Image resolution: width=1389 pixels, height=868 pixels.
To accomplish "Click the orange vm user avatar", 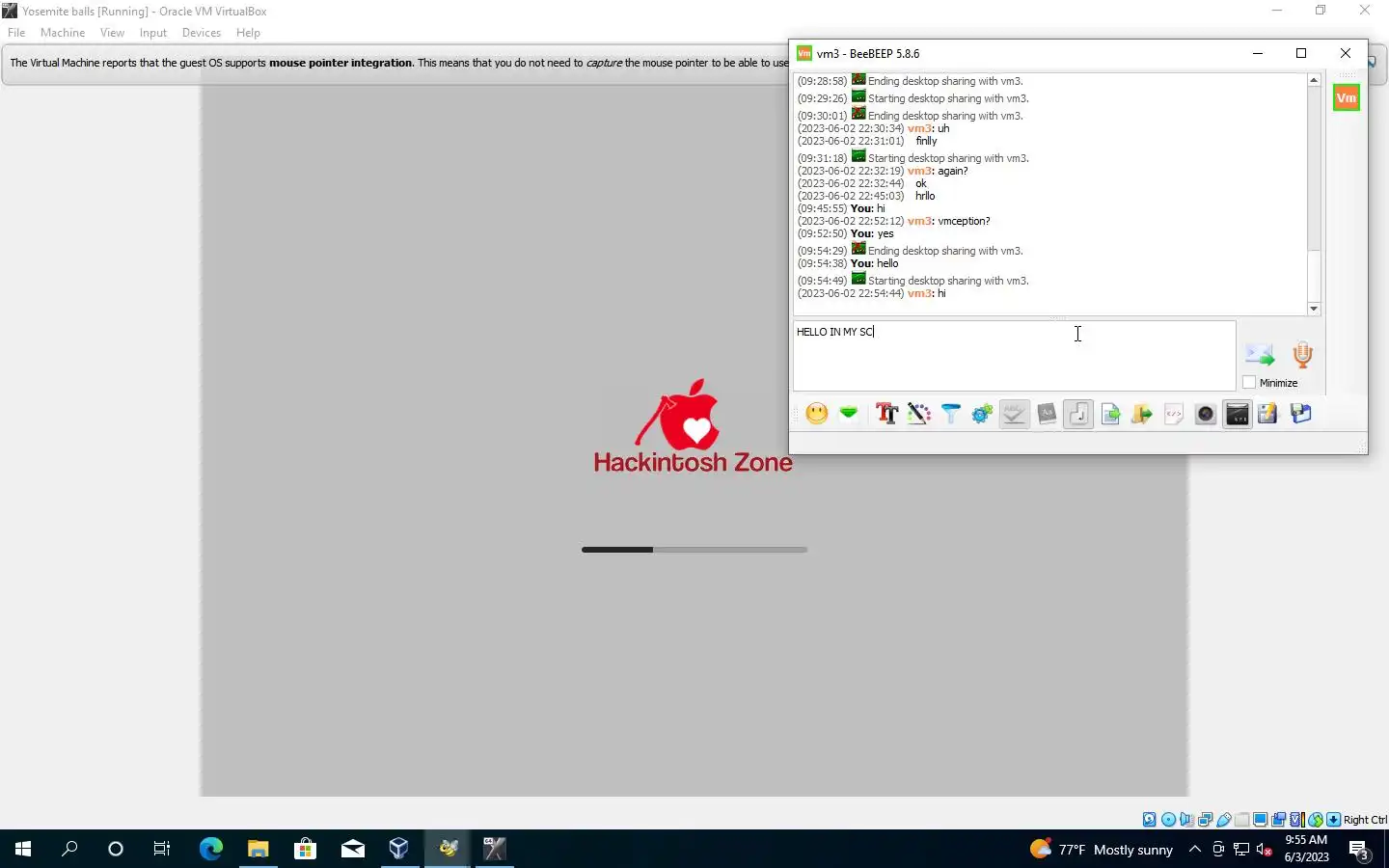I will coord(1347,97).
